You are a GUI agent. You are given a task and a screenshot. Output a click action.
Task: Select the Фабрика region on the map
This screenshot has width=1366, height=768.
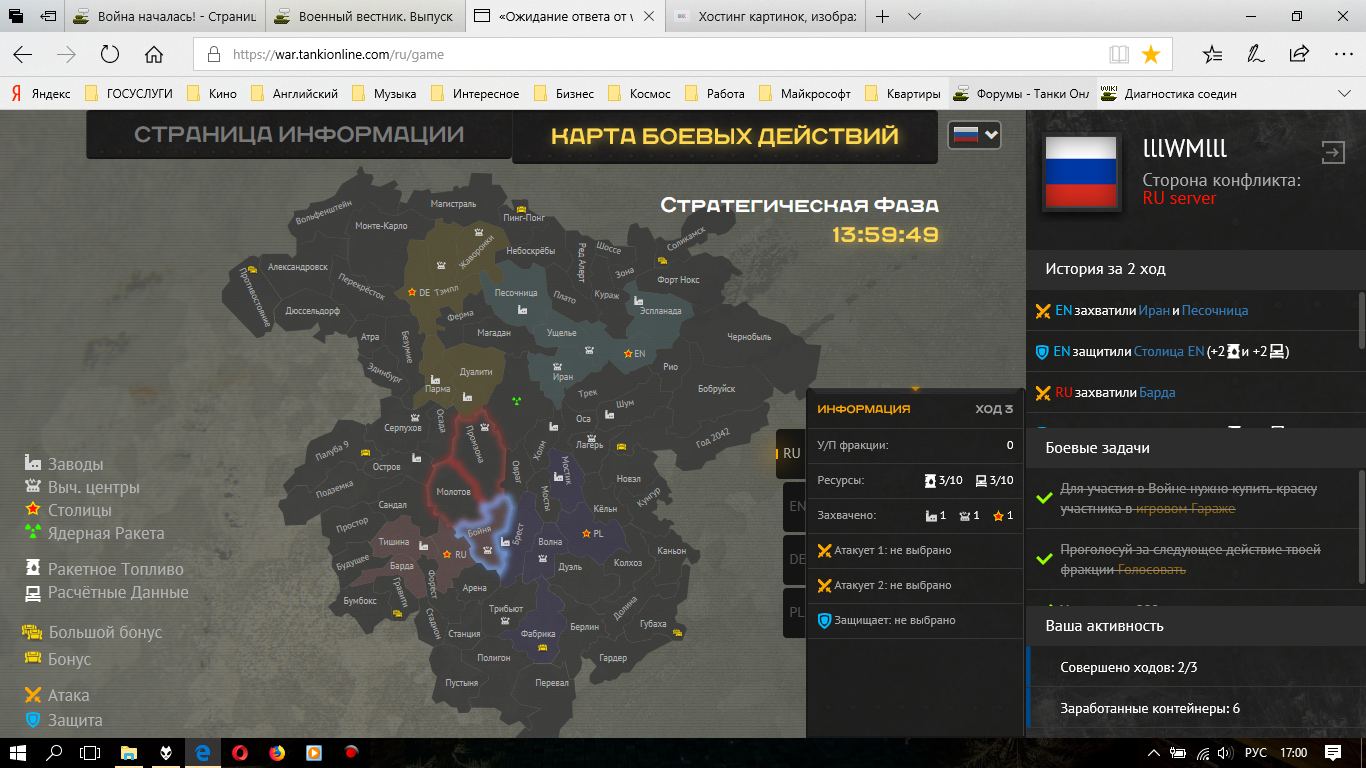coord(538,634)
